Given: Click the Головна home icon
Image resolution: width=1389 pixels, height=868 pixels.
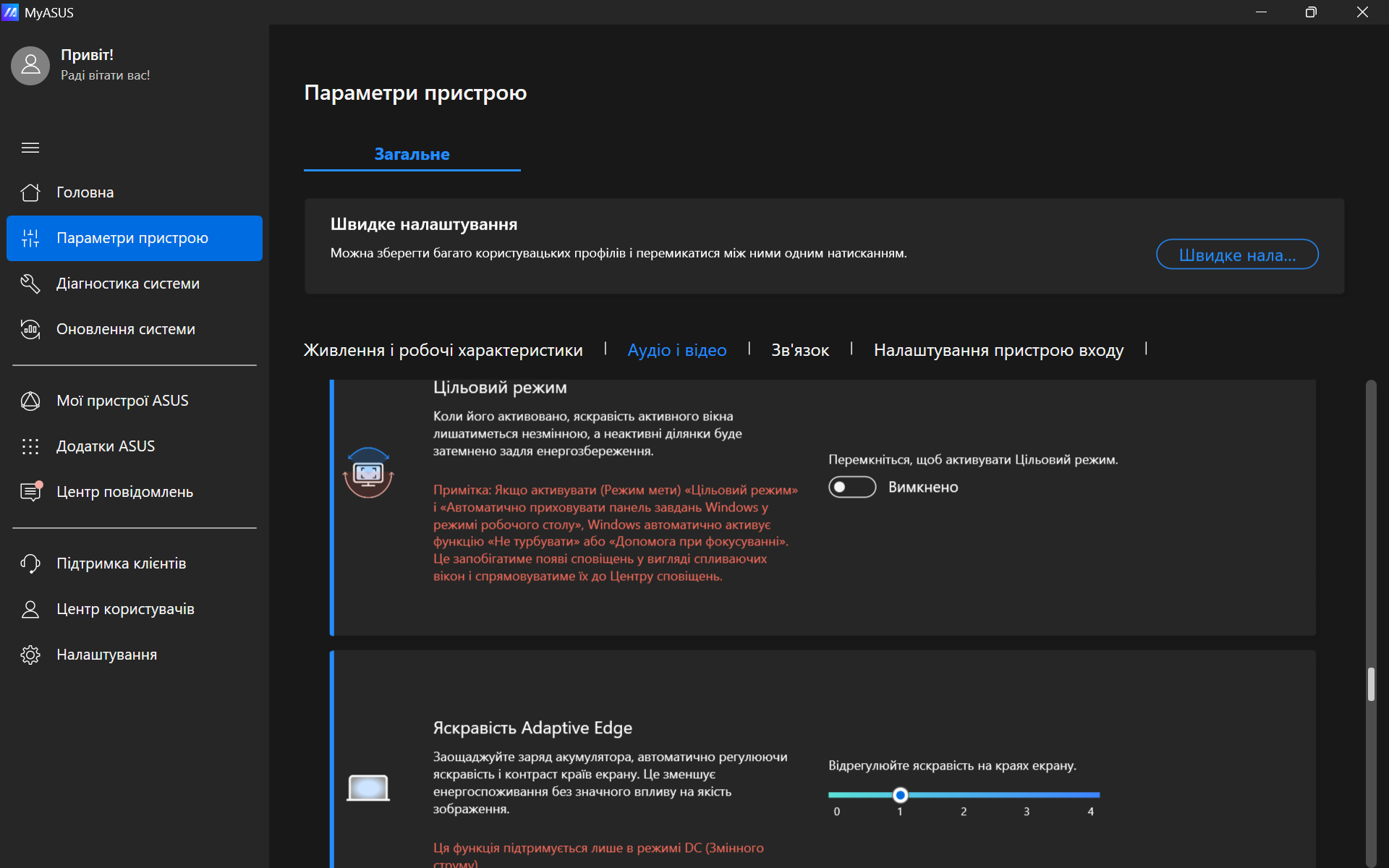Looking at the screenshot, I should [x=30, y=192].
